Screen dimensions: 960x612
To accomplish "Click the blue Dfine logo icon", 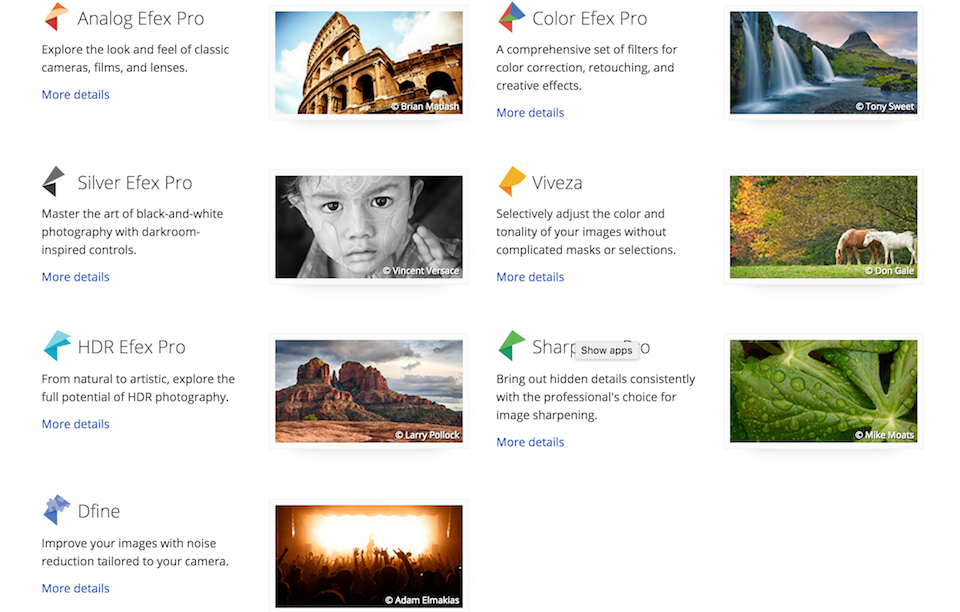I will click(x=56, y=510).
